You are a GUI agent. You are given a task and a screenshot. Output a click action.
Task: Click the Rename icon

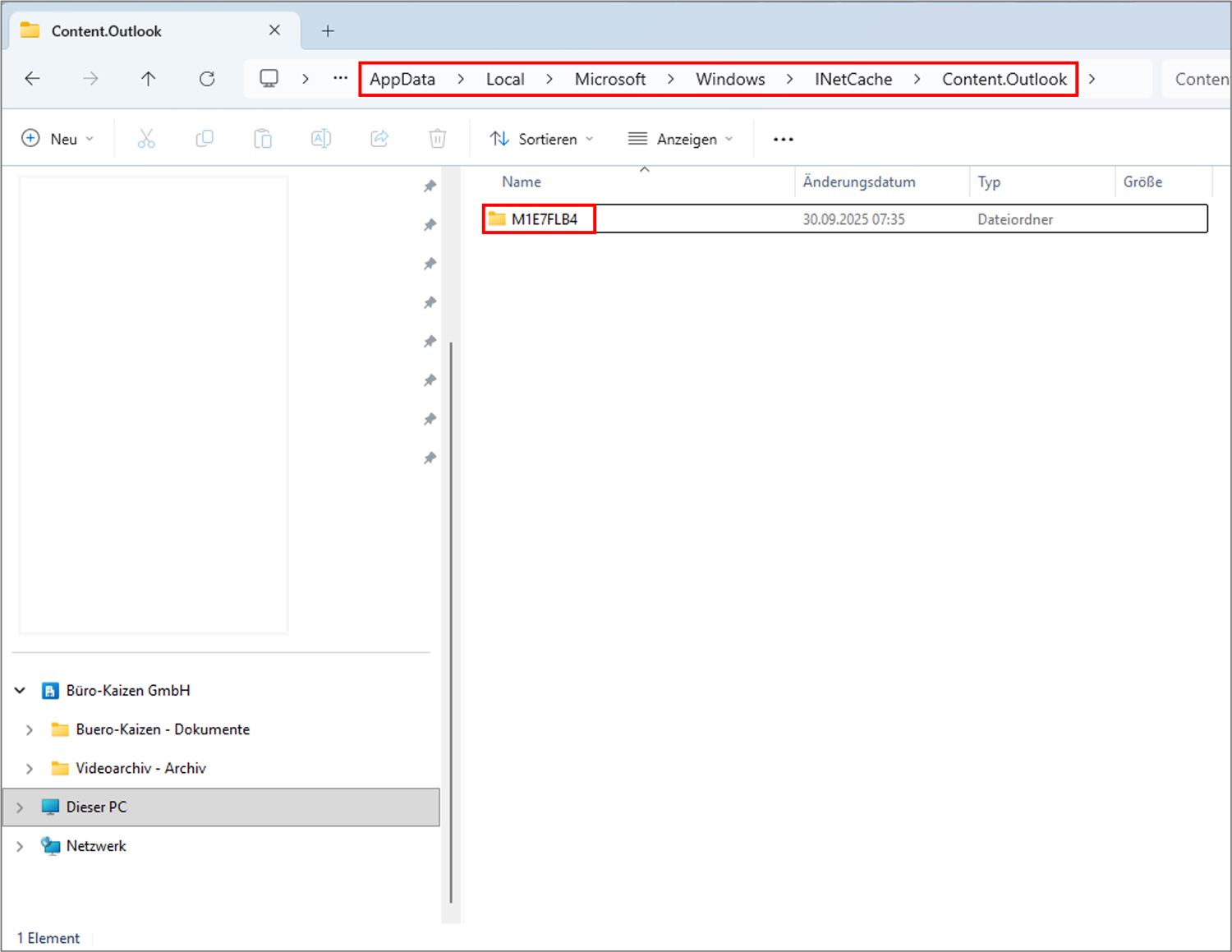coord(321,139)
